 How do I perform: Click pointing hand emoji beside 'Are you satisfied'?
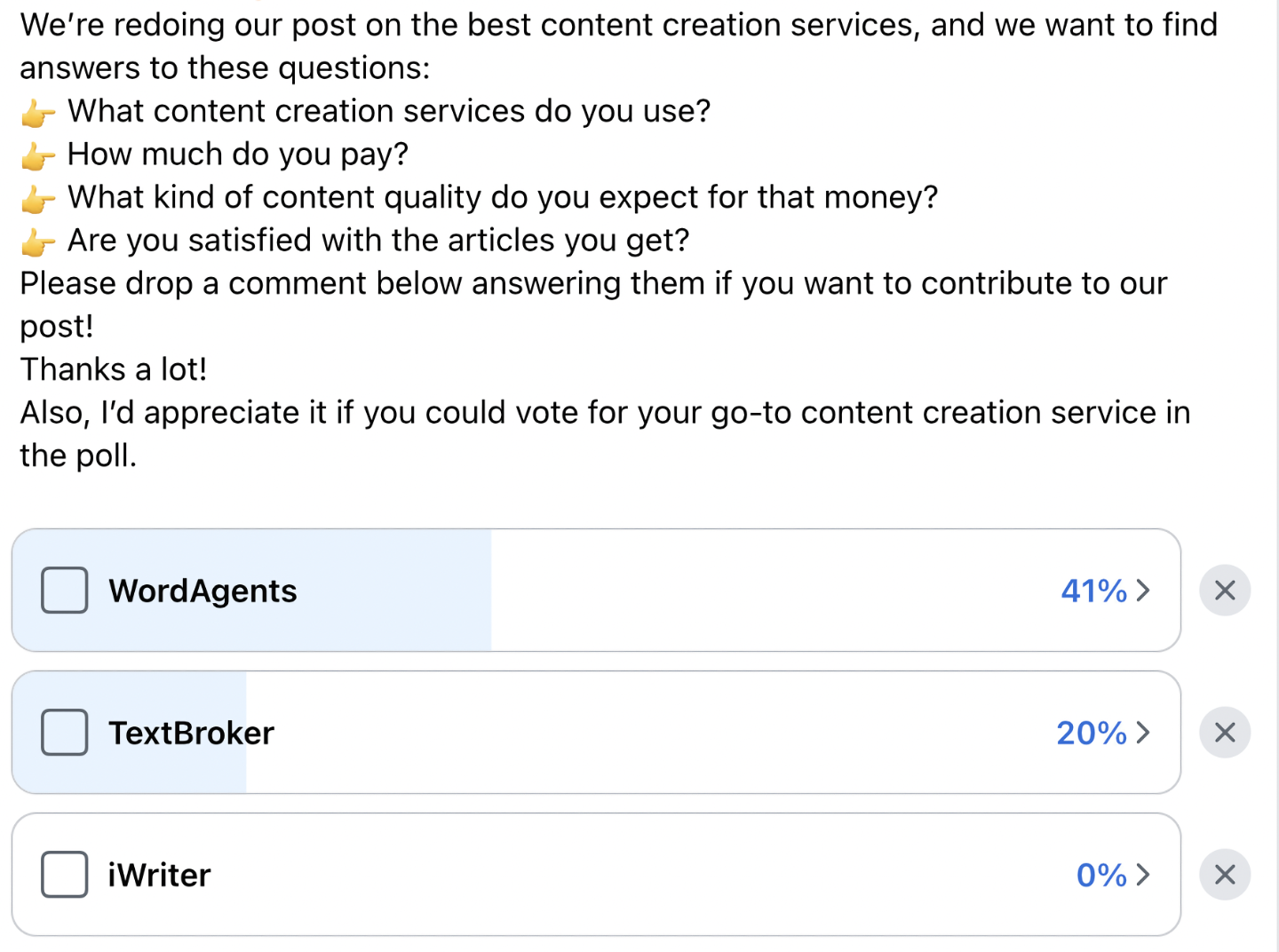click(x=37, y=242)
